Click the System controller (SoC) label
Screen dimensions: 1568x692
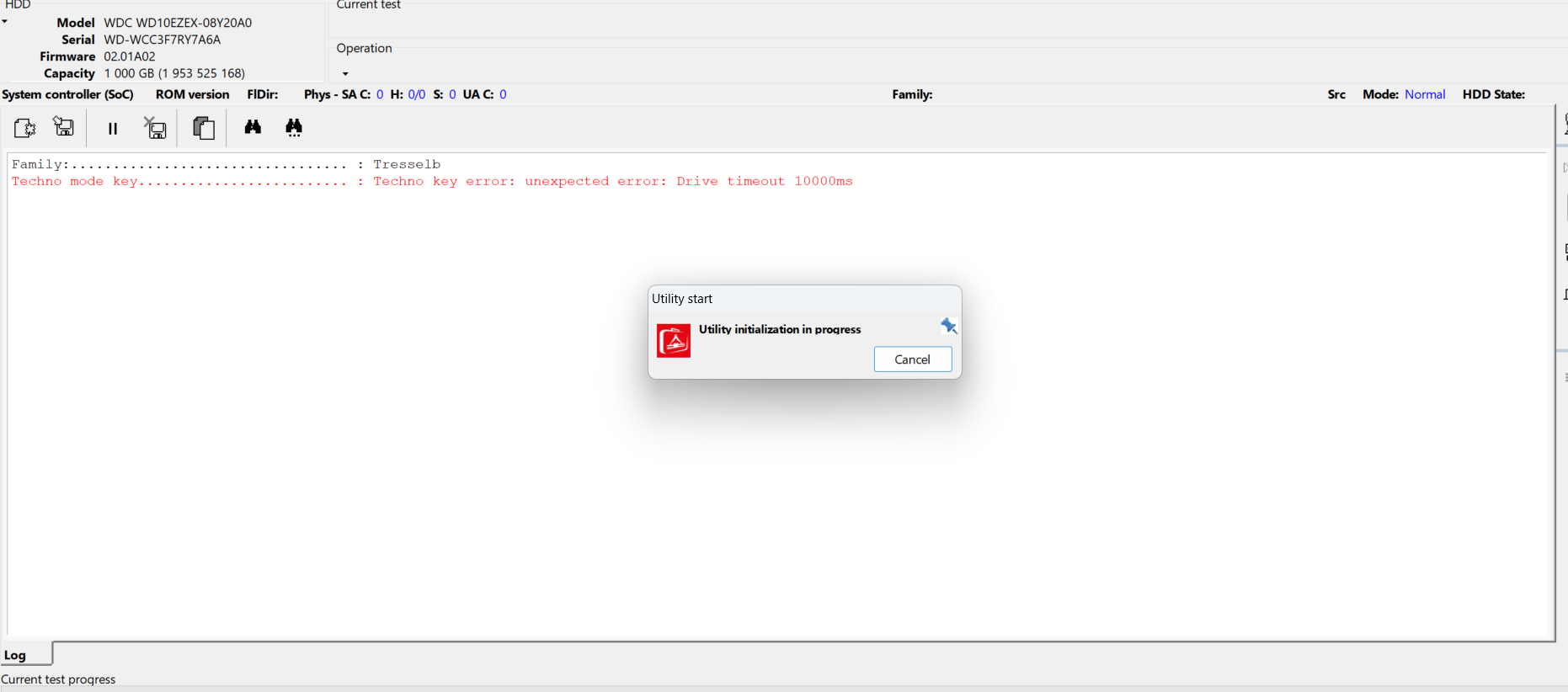pos(68,94)
